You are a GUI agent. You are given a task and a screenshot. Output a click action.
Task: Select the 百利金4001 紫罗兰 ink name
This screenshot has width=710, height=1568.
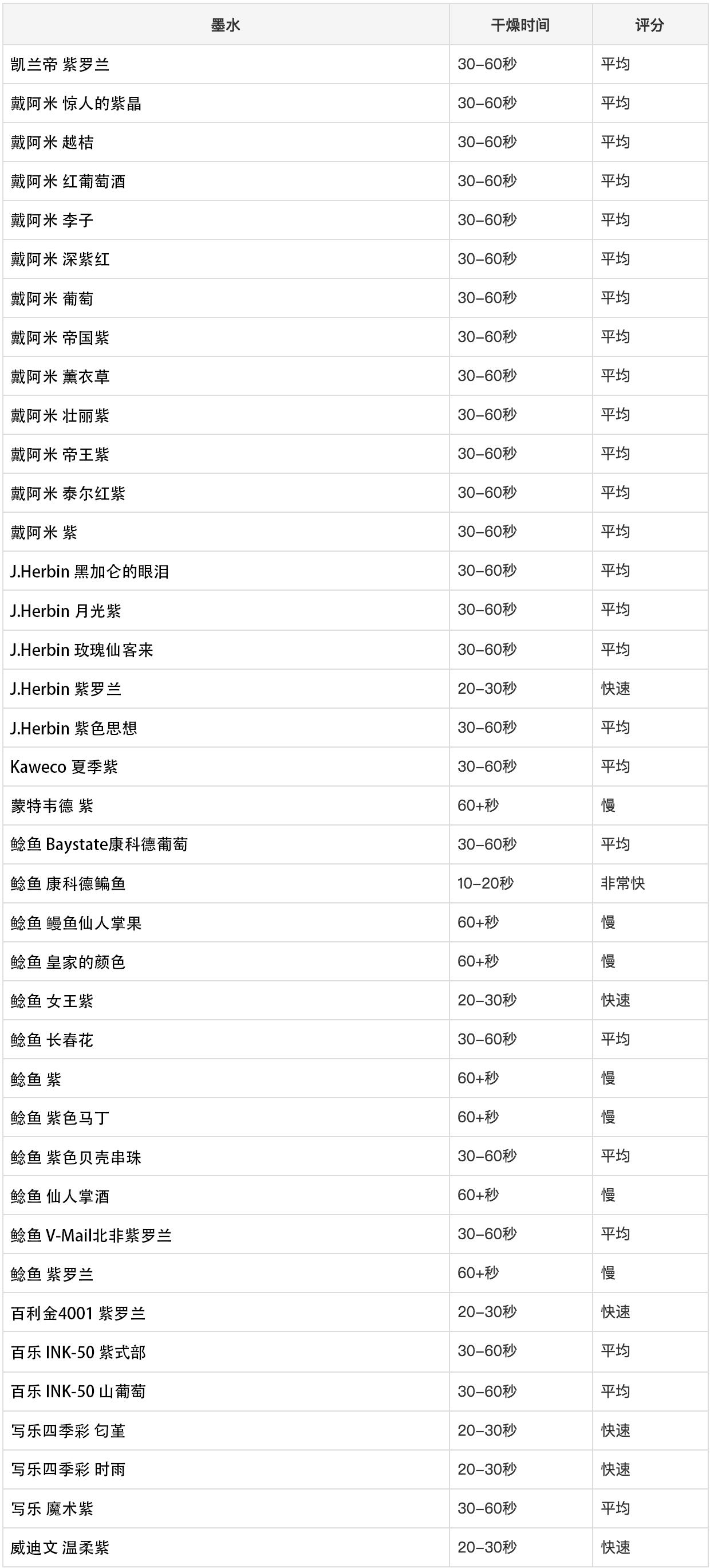coord(78,1312)
